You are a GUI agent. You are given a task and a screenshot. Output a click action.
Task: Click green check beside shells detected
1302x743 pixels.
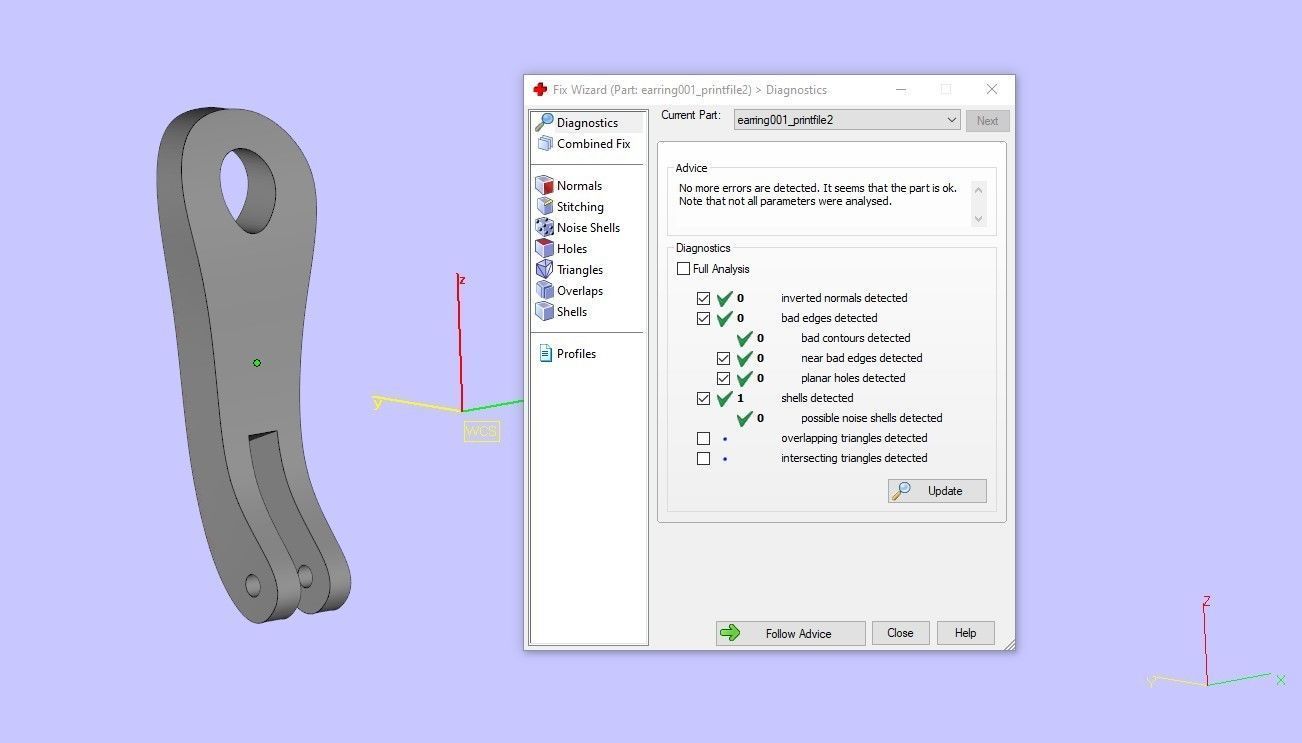(x=725, y=398)
